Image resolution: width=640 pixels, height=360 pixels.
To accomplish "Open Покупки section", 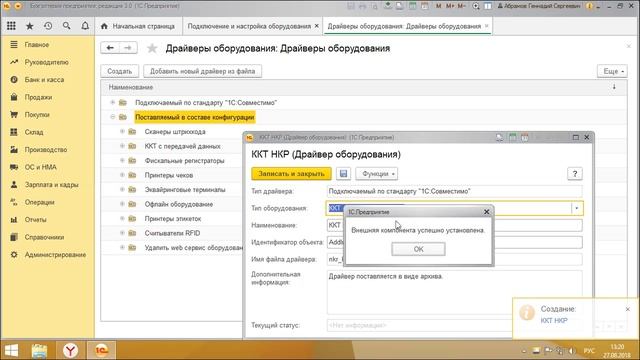I will (37, 115).
